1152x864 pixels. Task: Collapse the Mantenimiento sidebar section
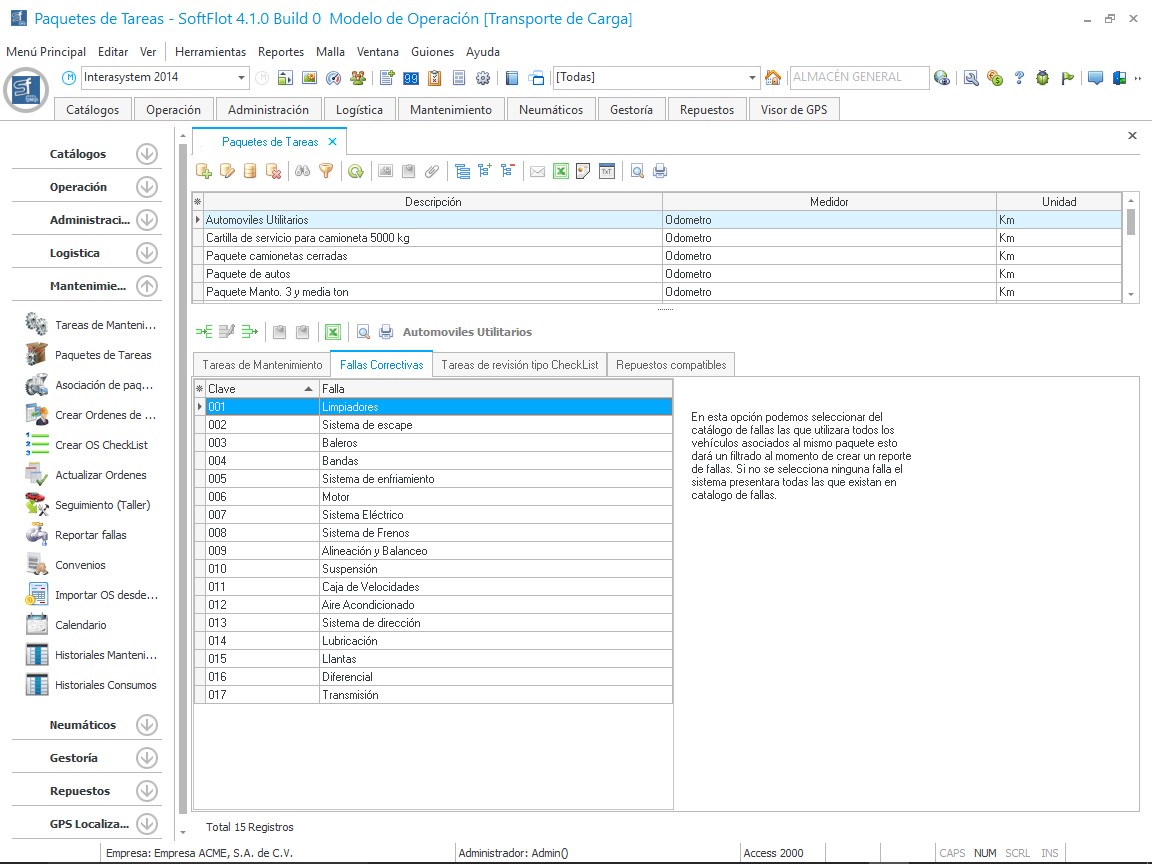tap(147, 286)
